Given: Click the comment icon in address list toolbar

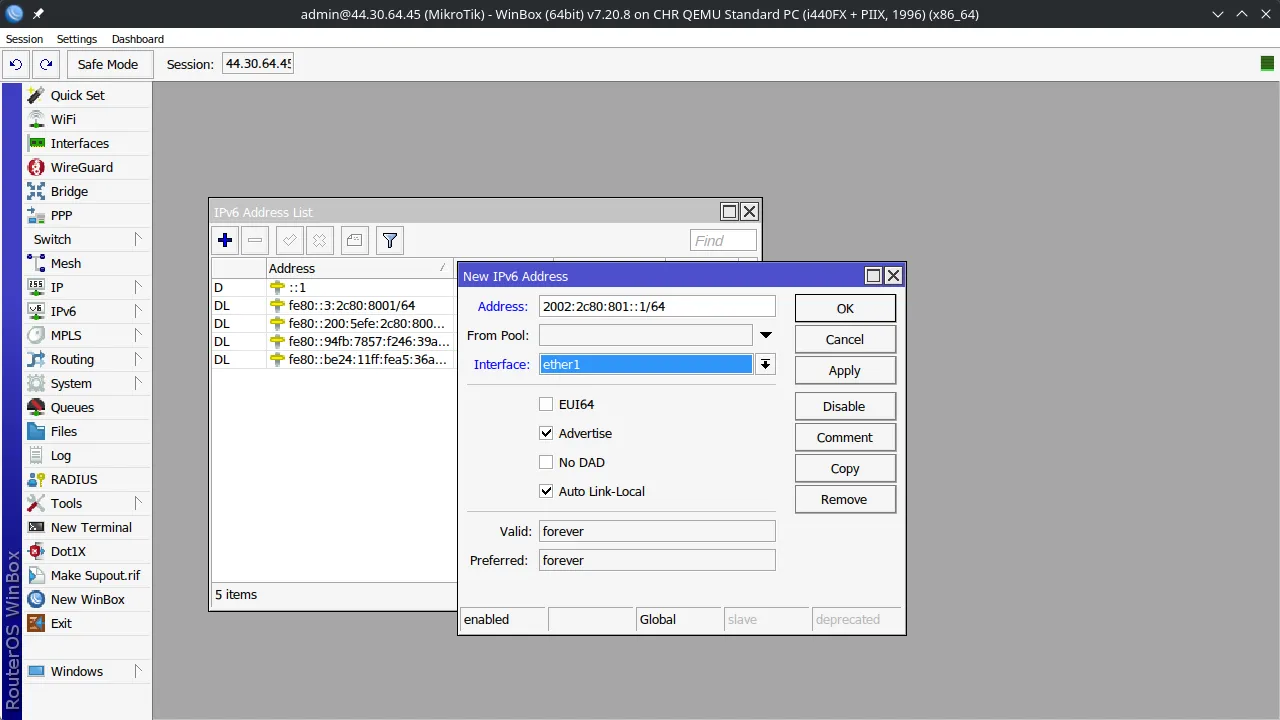Looking at the screenshot, I should [354, 240].
